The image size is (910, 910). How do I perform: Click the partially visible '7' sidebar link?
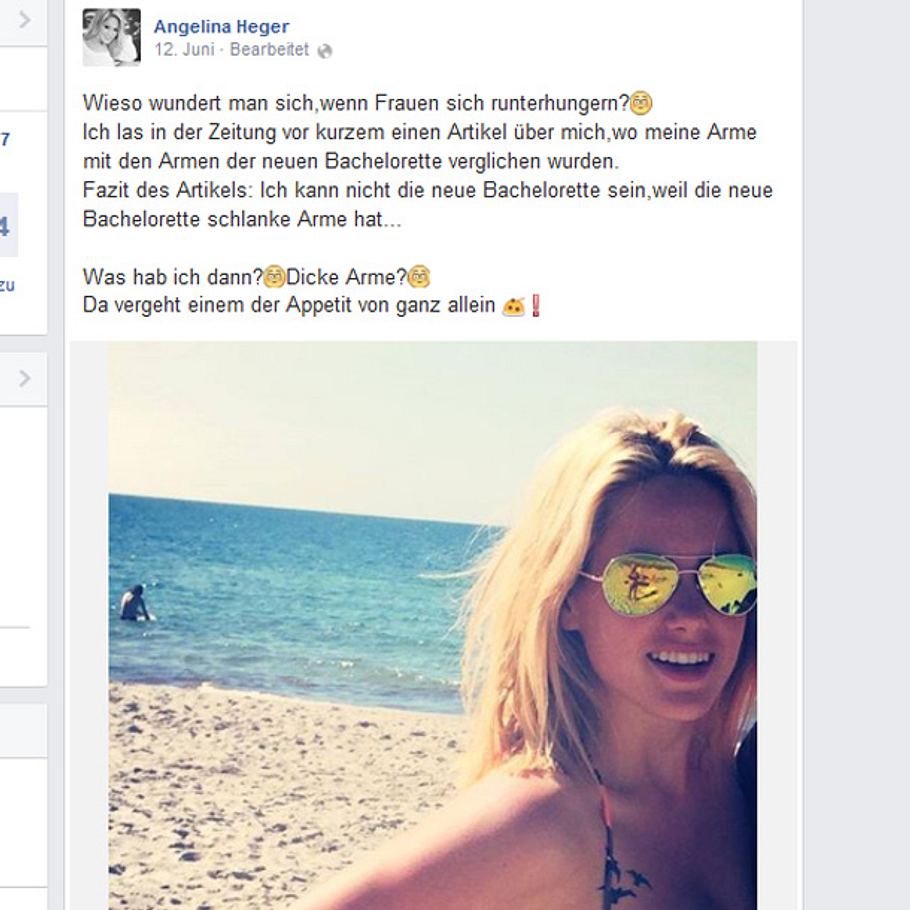5,139
